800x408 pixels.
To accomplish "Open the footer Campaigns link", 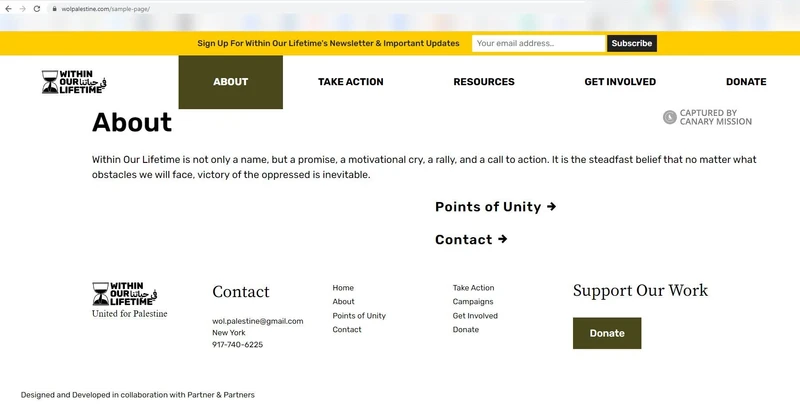I will (472, 302).
